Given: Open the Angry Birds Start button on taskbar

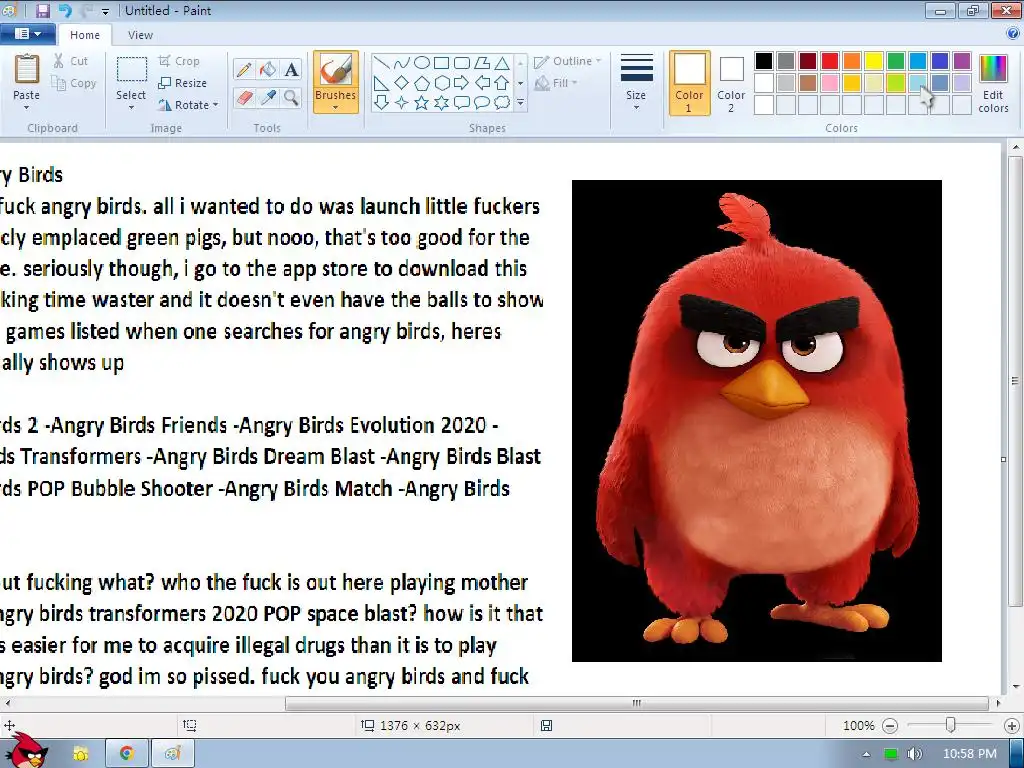Looking at the screenshot, I should pos(26,750).
